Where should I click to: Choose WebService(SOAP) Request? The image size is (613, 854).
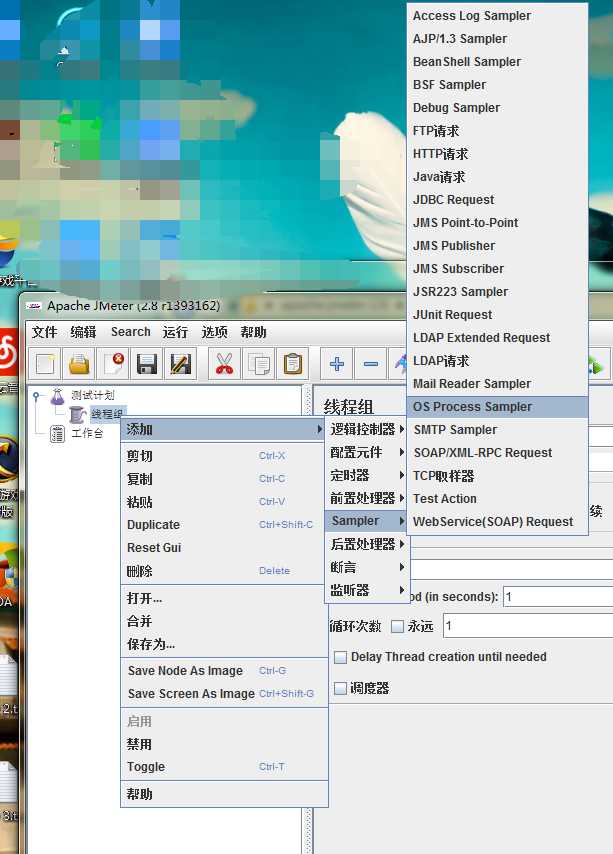[497, 522]
